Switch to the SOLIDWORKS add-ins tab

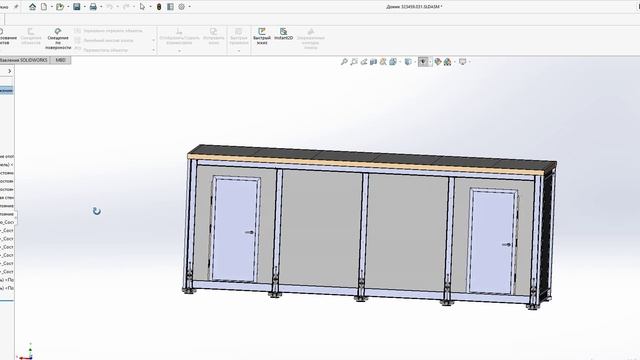click(x=24, y=60)
